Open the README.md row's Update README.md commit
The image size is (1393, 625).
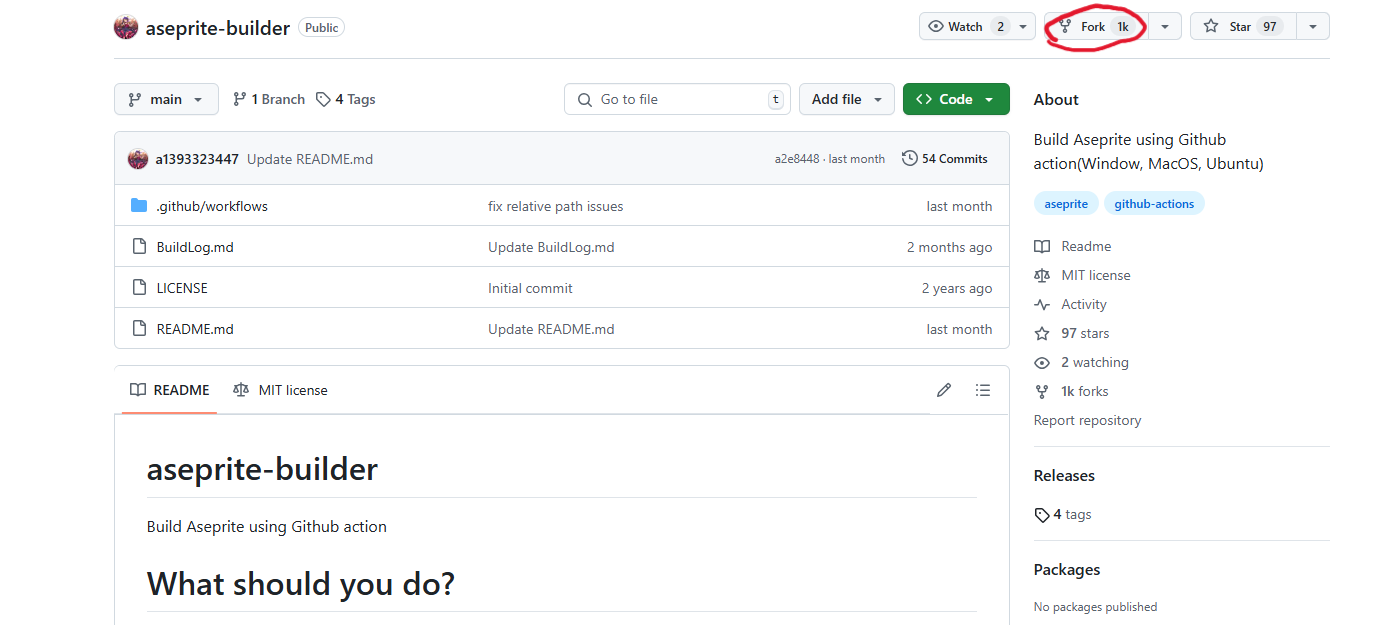[x=551, y=329]
